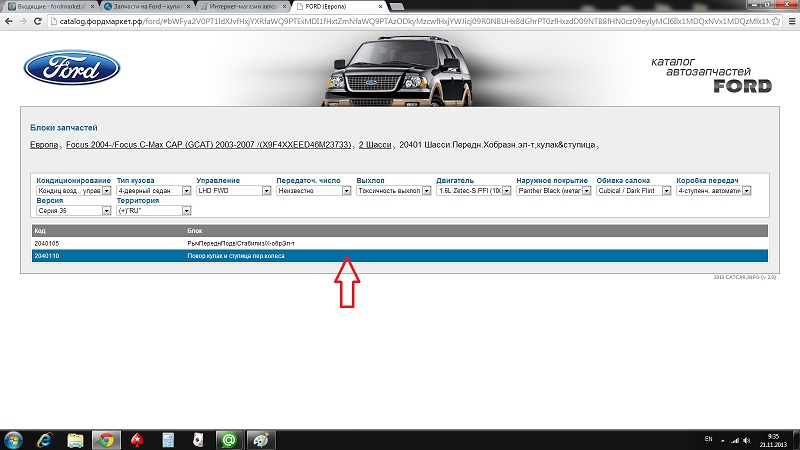
Task: Click the Блок column header
Action: [194, 231]
